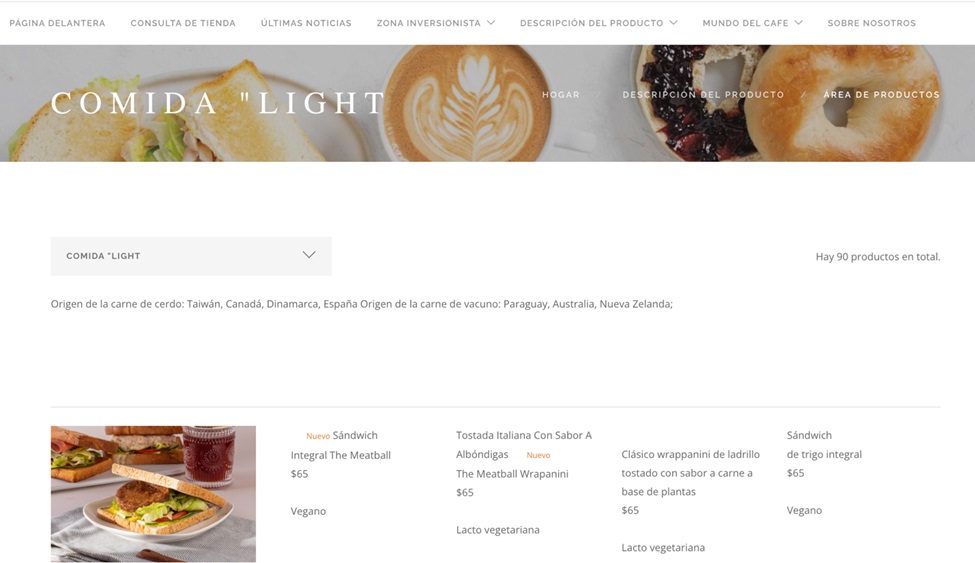The width and height of the screenshot is (975, 563).
Task: Open The Meatball Wrapanini product
Action: (x=512, y=473)
